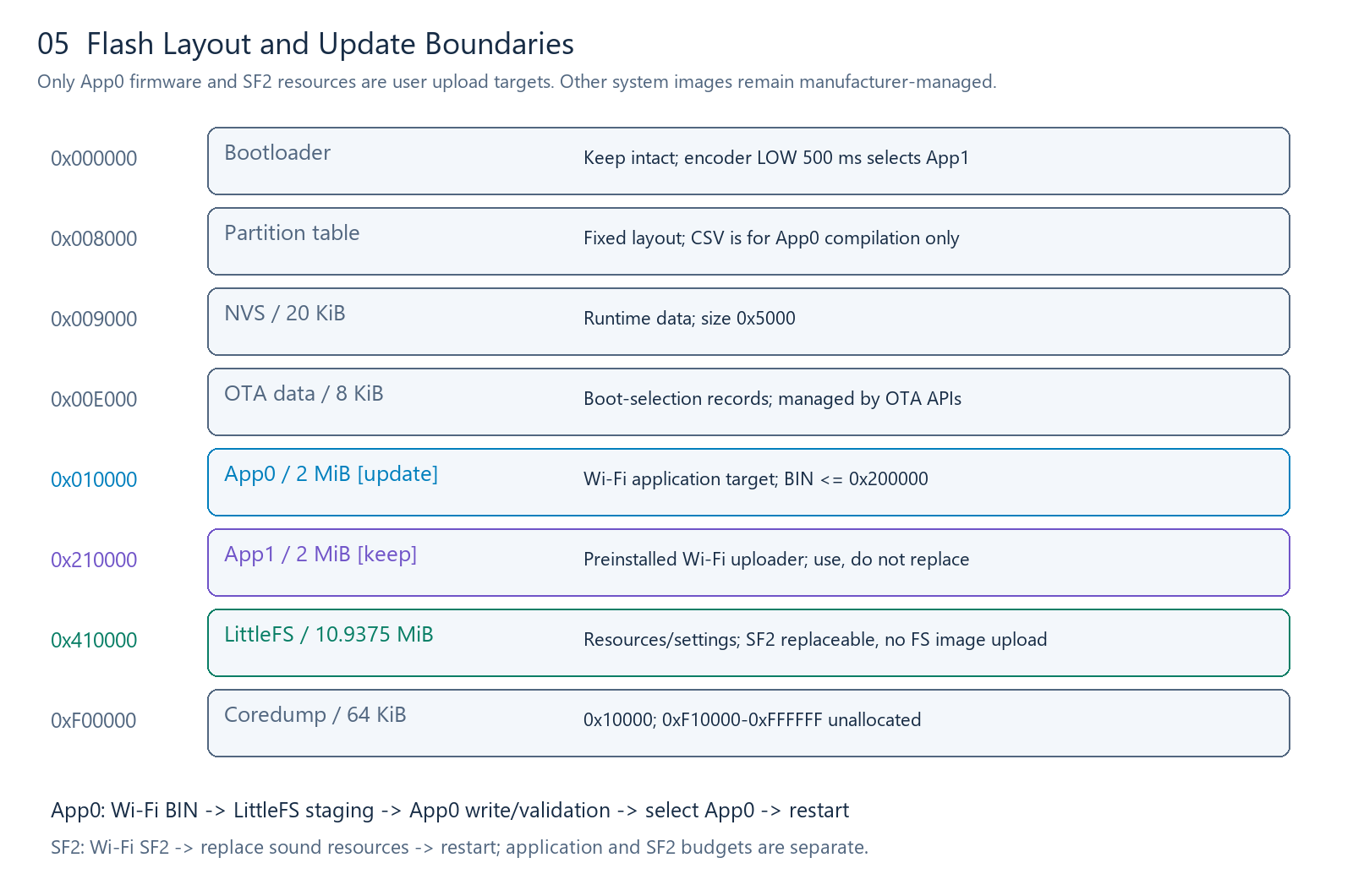Viewport: 1353px width, 896px height.
Task: Click the green address 0x410000
Action: click(x=94, y=641)
